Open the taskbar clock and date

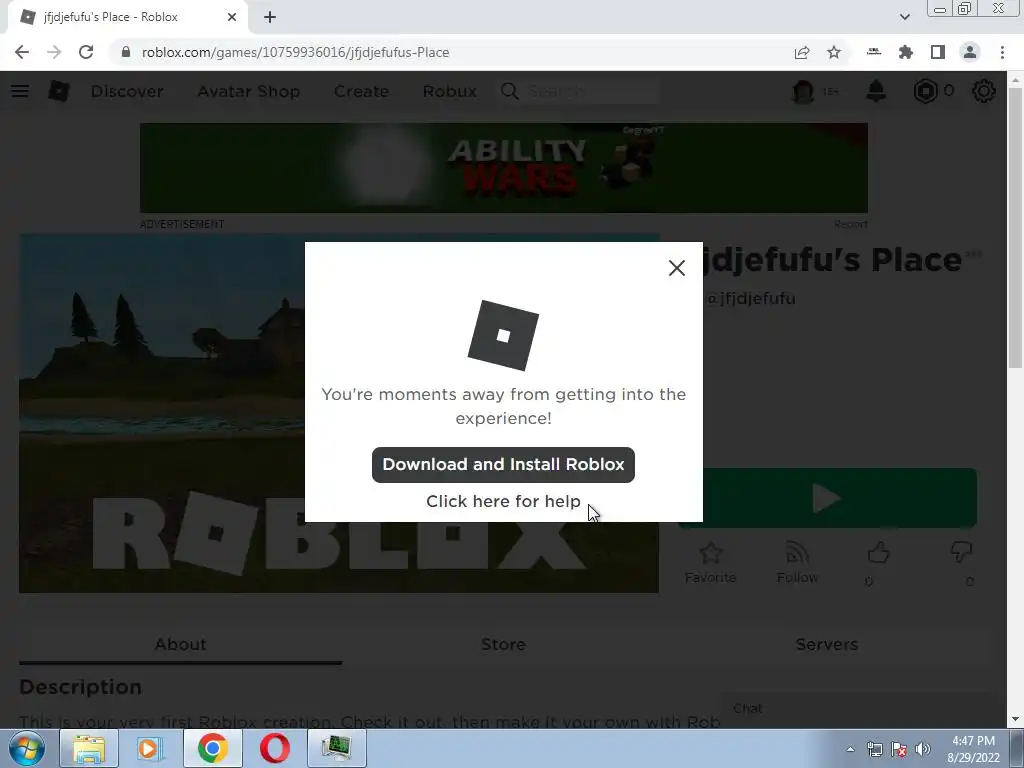pyautogui.click(x=973, y=749)
